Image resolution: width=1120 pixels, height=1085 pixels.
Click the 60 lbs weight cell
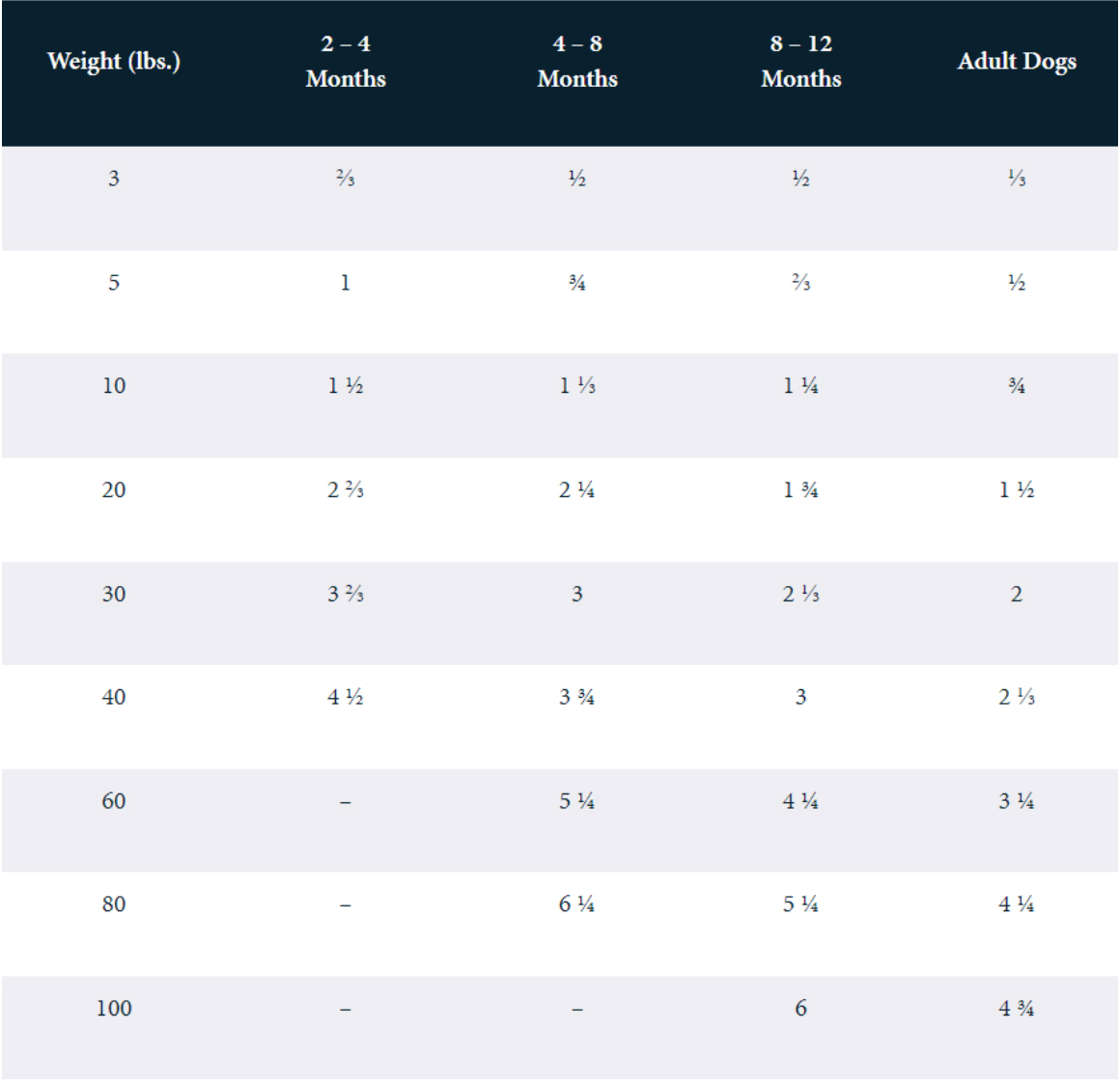click(x=114, y=801)
